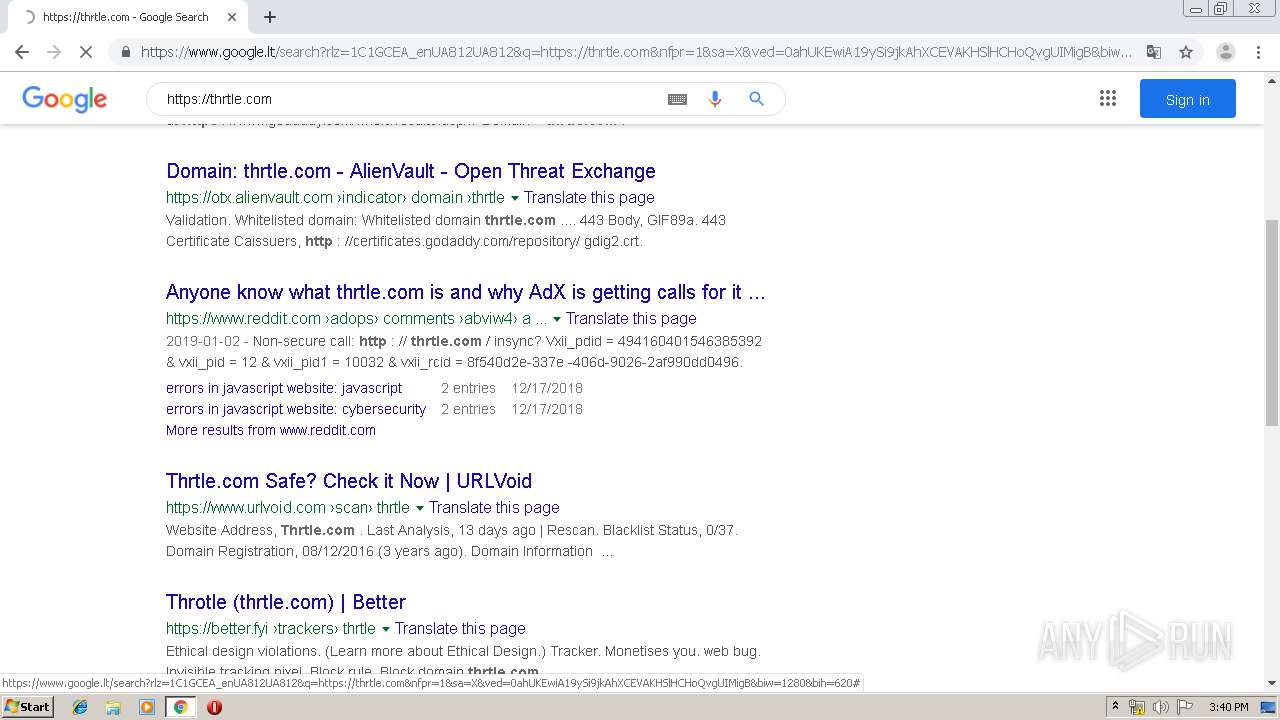The image size is (1280, 720).
Task: Open the network tray icon
Action: click(1137, 707)
